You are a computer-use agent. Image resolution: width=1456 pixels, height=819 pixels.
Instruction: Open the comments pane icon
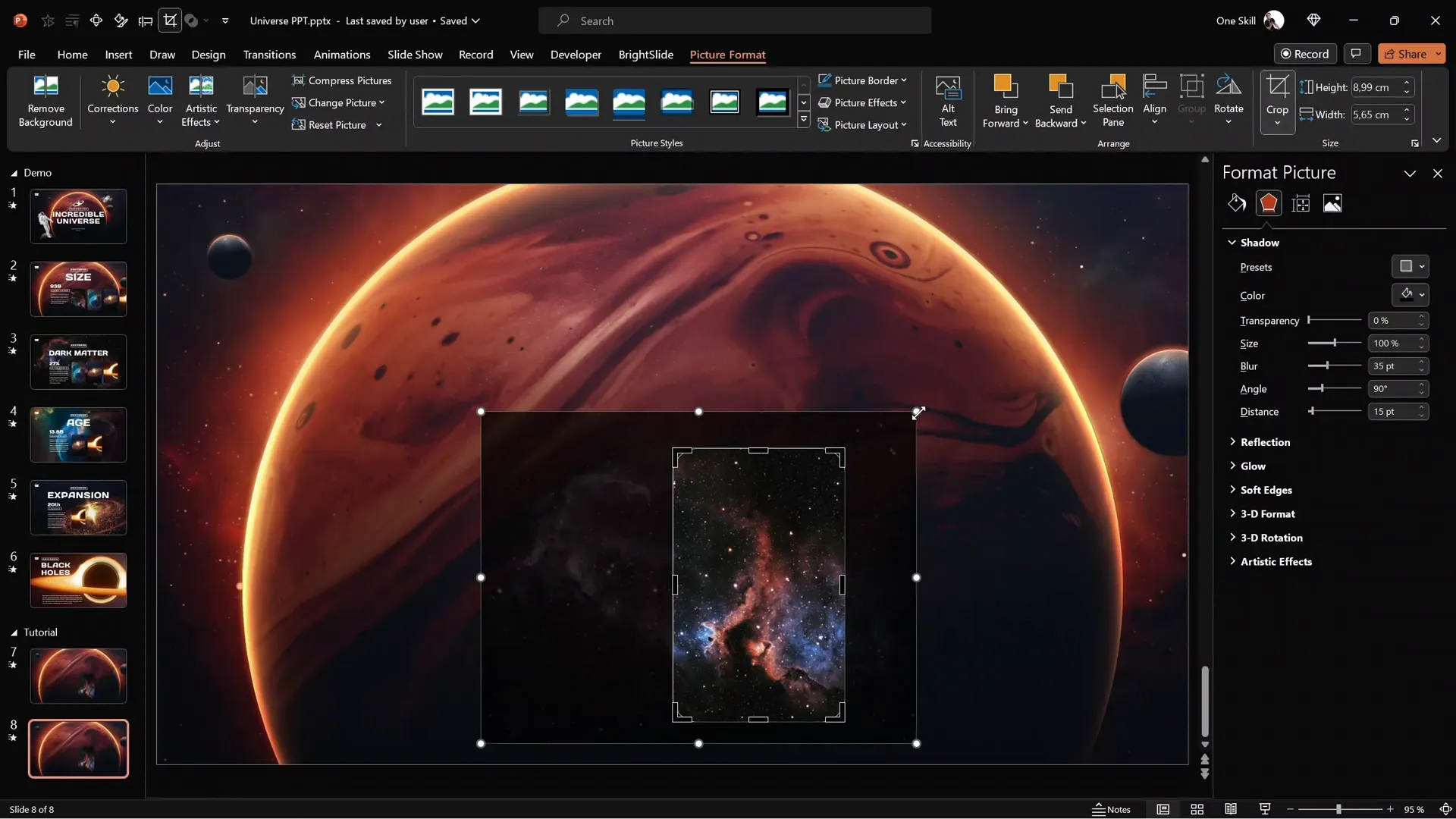point(1356,54)
